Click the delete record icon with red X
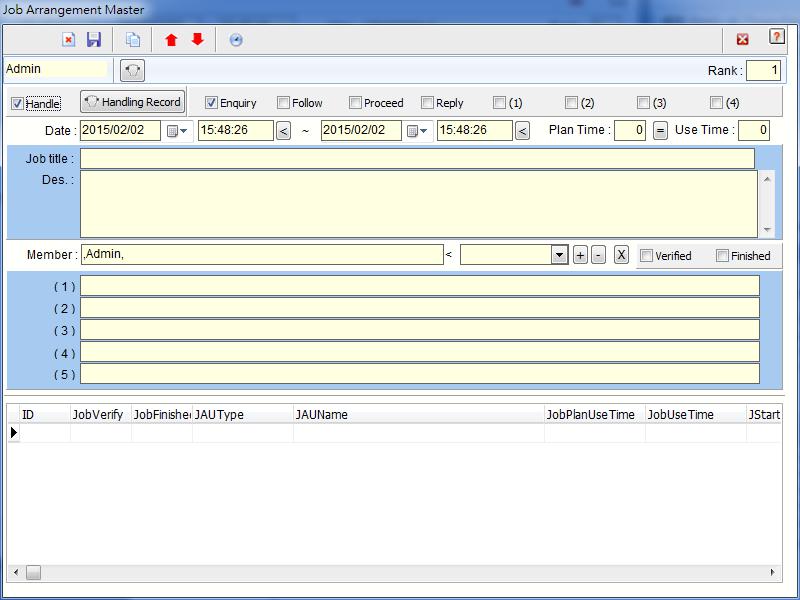 [x=68, y=40]
